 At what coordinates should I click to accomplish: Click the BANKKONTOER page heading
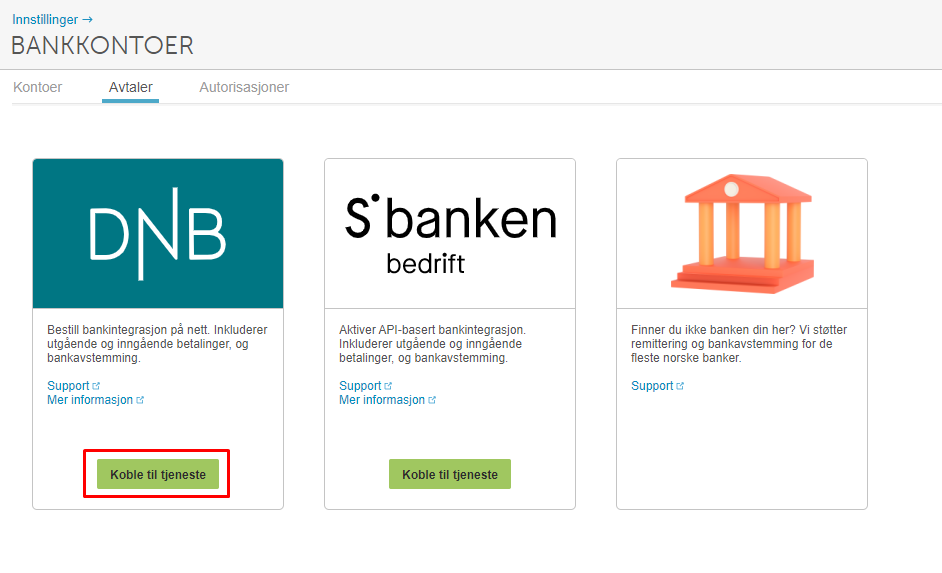[x=103, y=46]
